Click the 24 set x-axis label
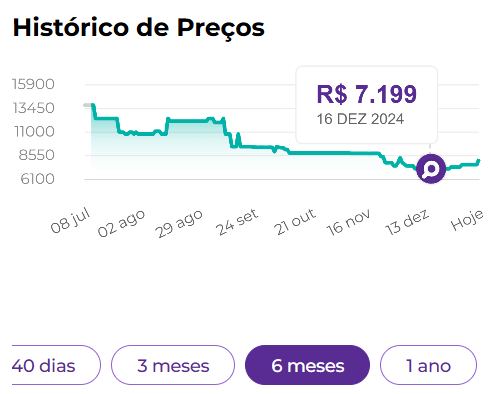 [237, 222]
